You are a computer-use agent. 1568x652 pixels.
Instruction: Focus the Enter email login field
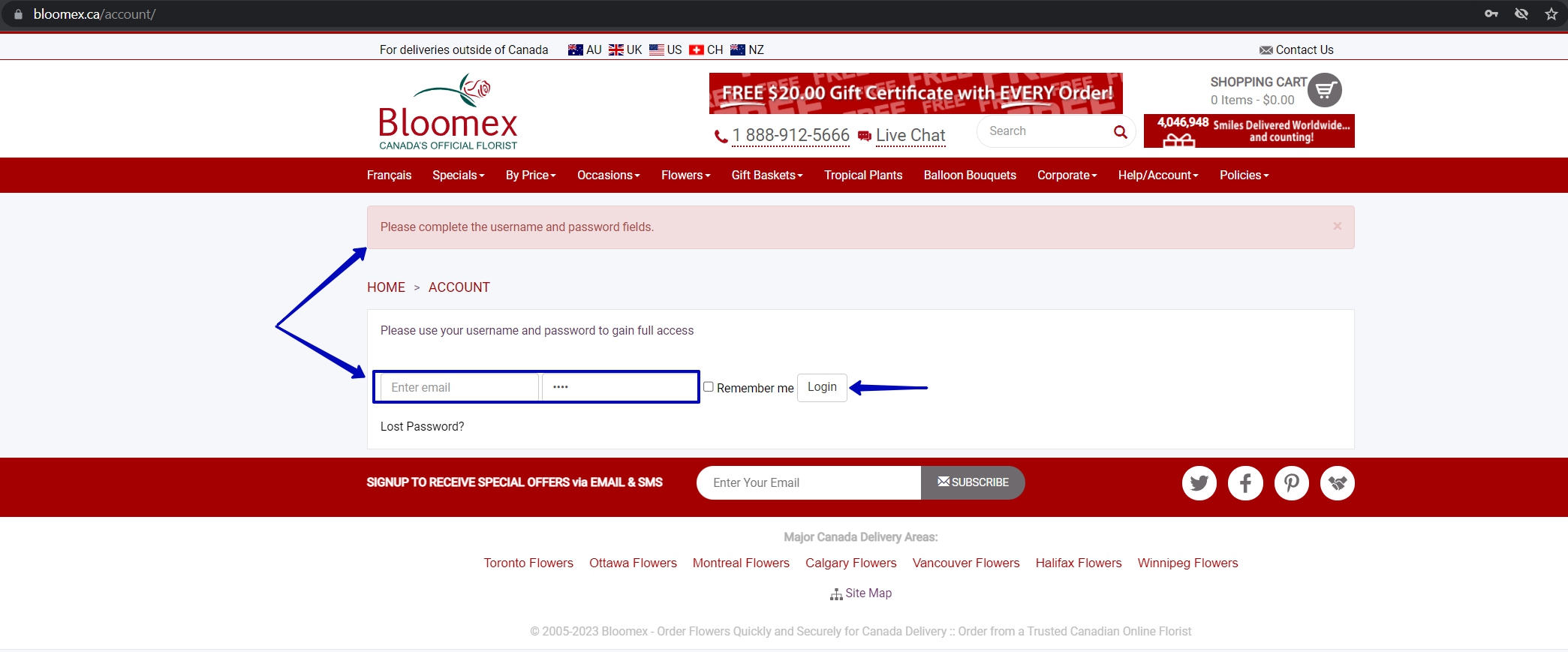tap(459, 387)
